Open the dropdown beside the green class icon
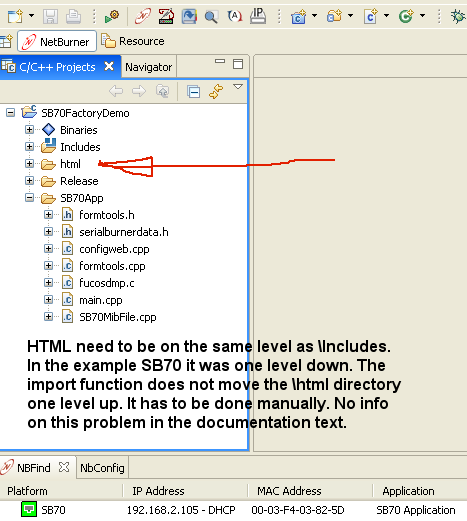This screenshot has width=467, height=521. tap(422, 15)
